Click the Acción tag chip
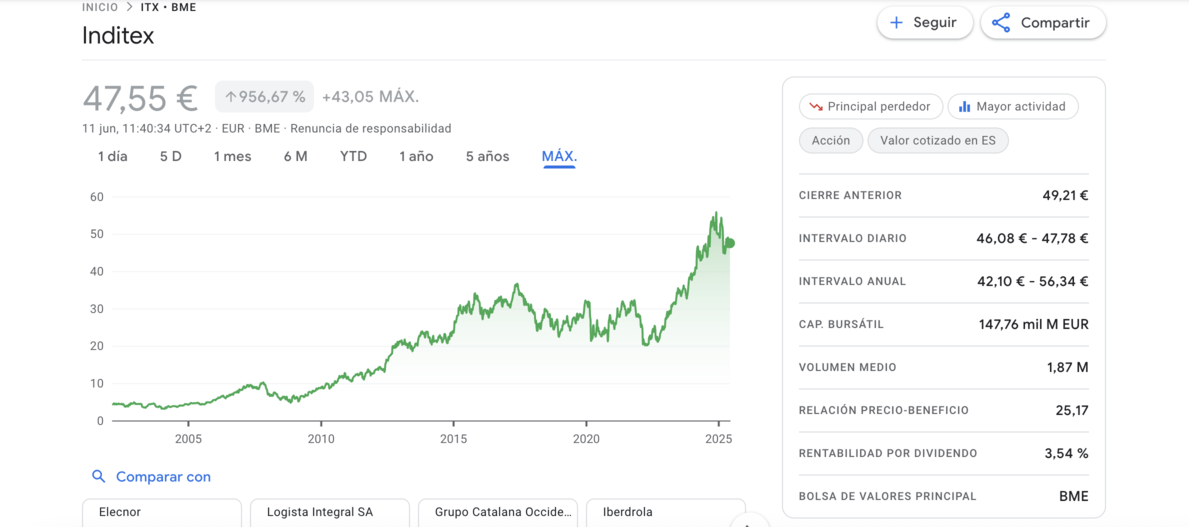Screen dimensions: 1189x527 coord(830,140)
